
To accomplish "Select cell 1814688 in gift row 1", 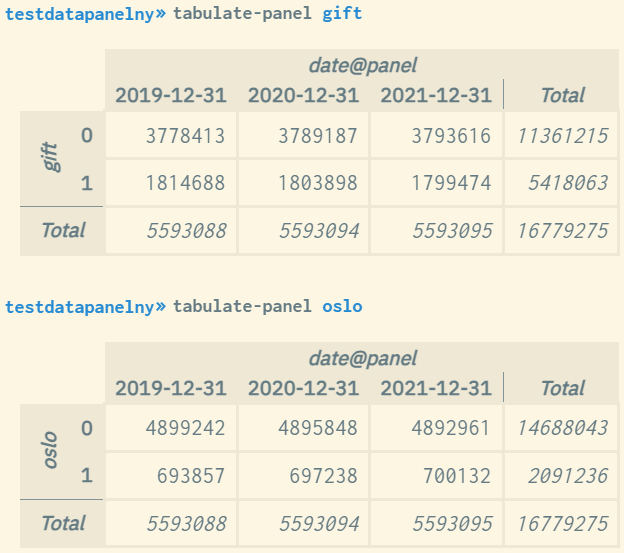I will click(185, 183).
